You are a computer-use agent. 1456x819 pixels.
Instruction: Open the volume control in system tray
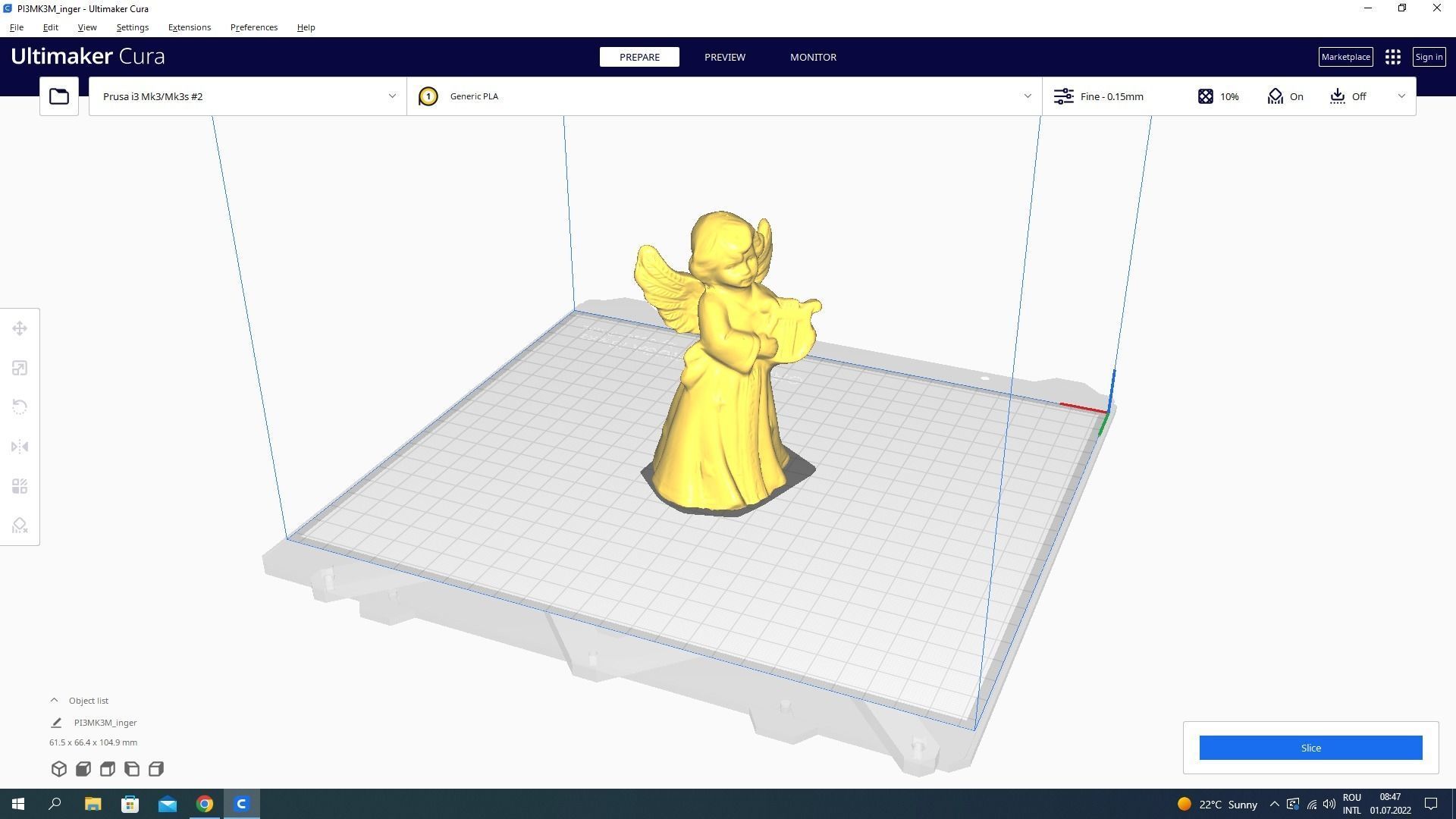1329,805
